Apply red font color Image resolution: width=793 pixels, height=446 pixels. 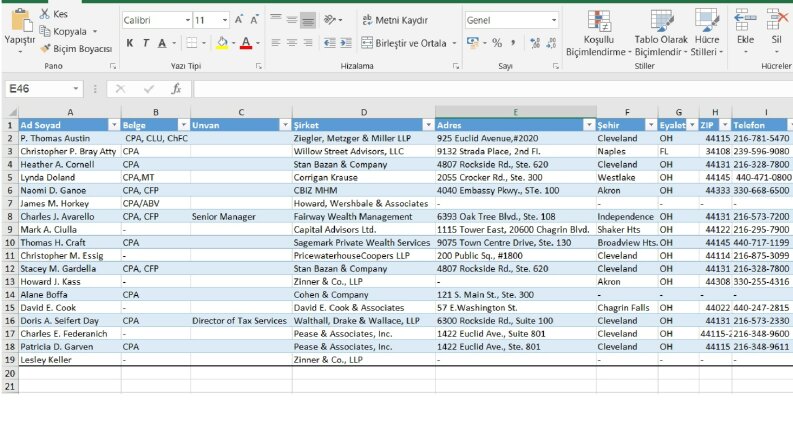point(246,43)
